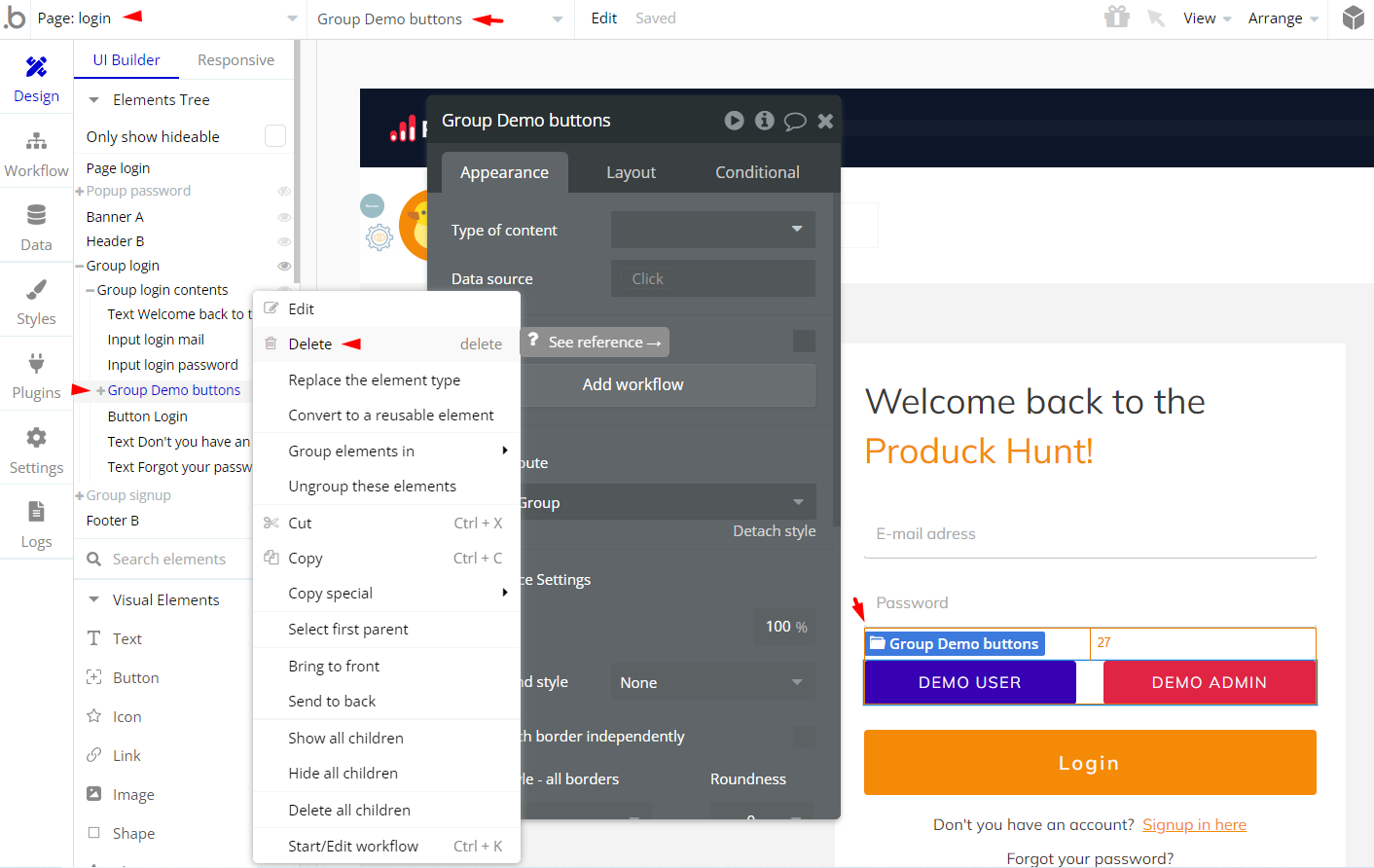Click the info icon in property editor header
The height and width of the screenshot is (868, 1374).
pos(765,120)
